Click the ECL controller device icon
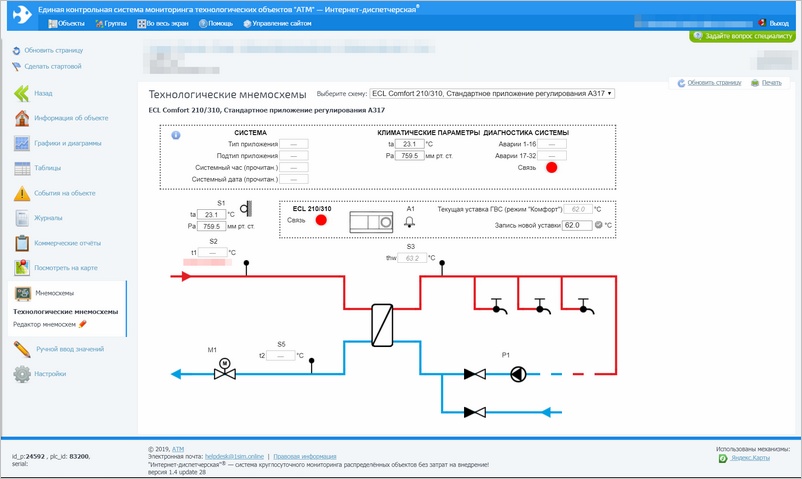Screen dimensions: 802x479 (x=371, y=223)
